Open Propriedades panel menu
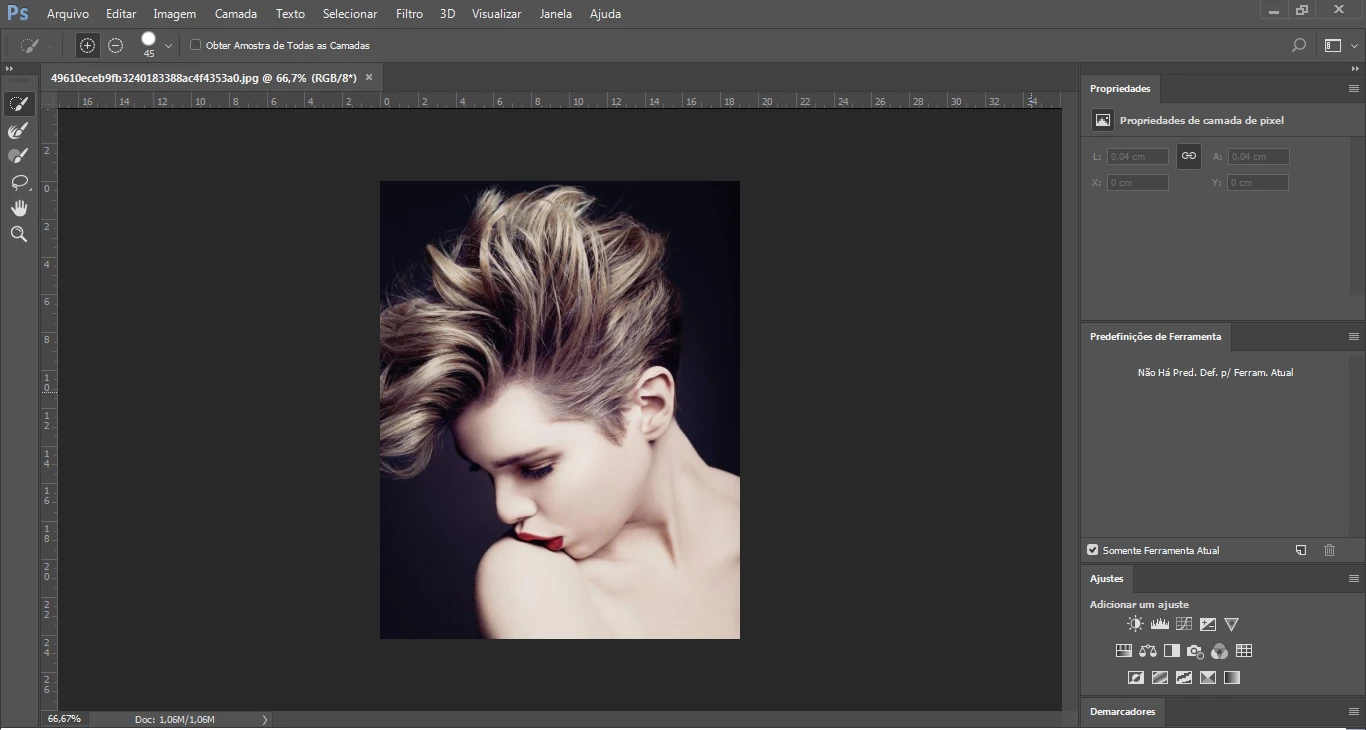The width and height of the screenshot is (1366, 730). [1354, 89]
